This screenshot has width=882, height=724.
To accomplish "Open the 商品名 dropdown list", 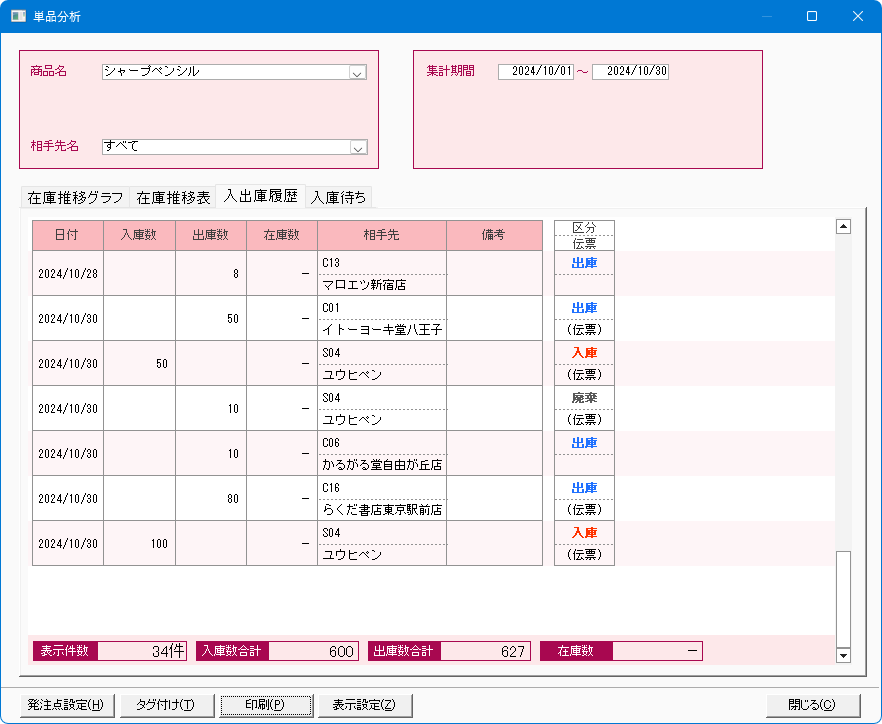I will pyautogui.click(x=357, y=72).
